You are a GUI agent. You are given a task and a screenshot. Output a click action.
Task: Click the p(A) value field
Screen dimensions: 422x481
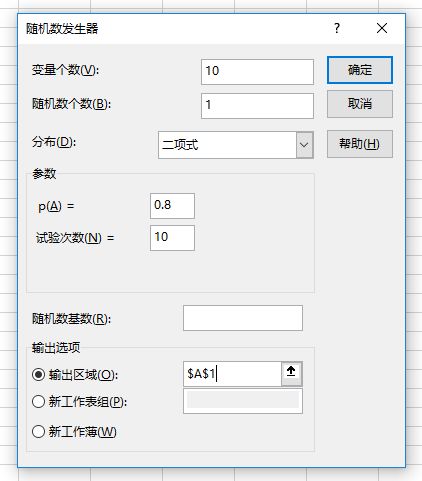pos(172,206)
